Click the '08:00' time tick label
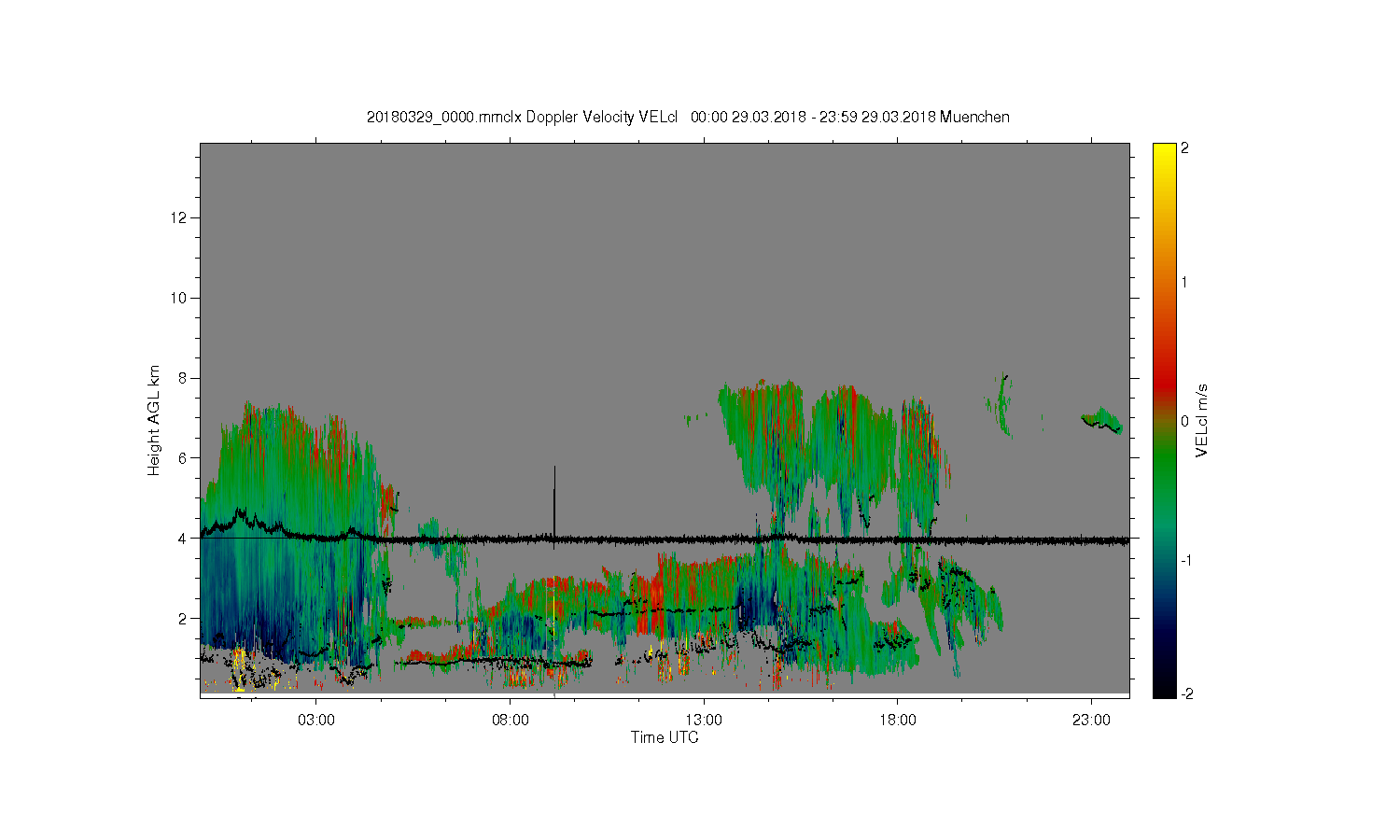 click(x=511, y=721)
